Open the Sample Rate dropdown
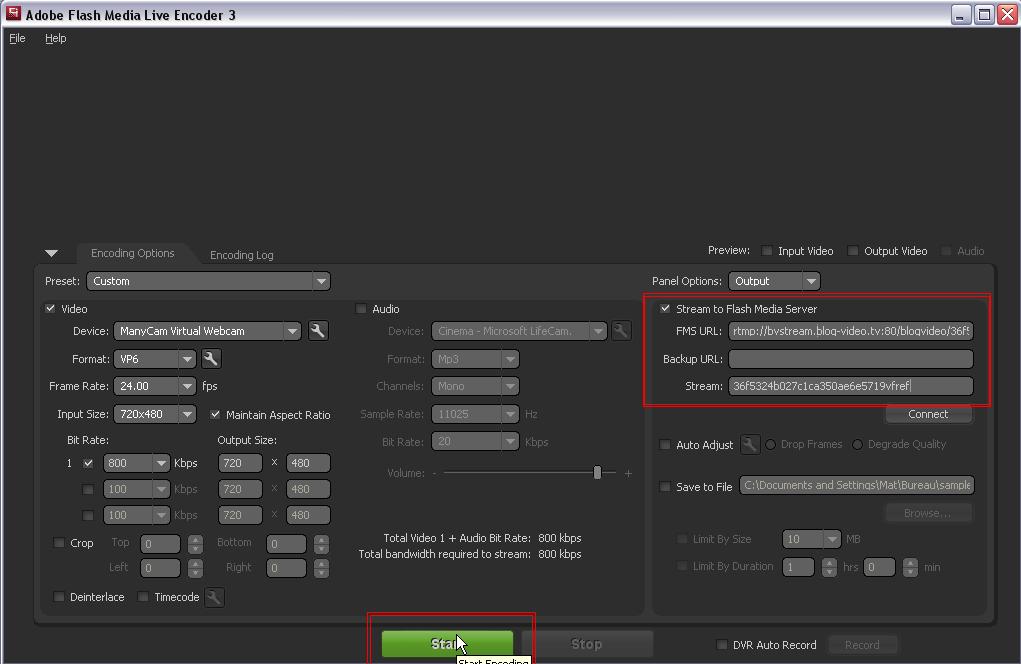Screen dimensions: 1021x664 click(475, 414)
